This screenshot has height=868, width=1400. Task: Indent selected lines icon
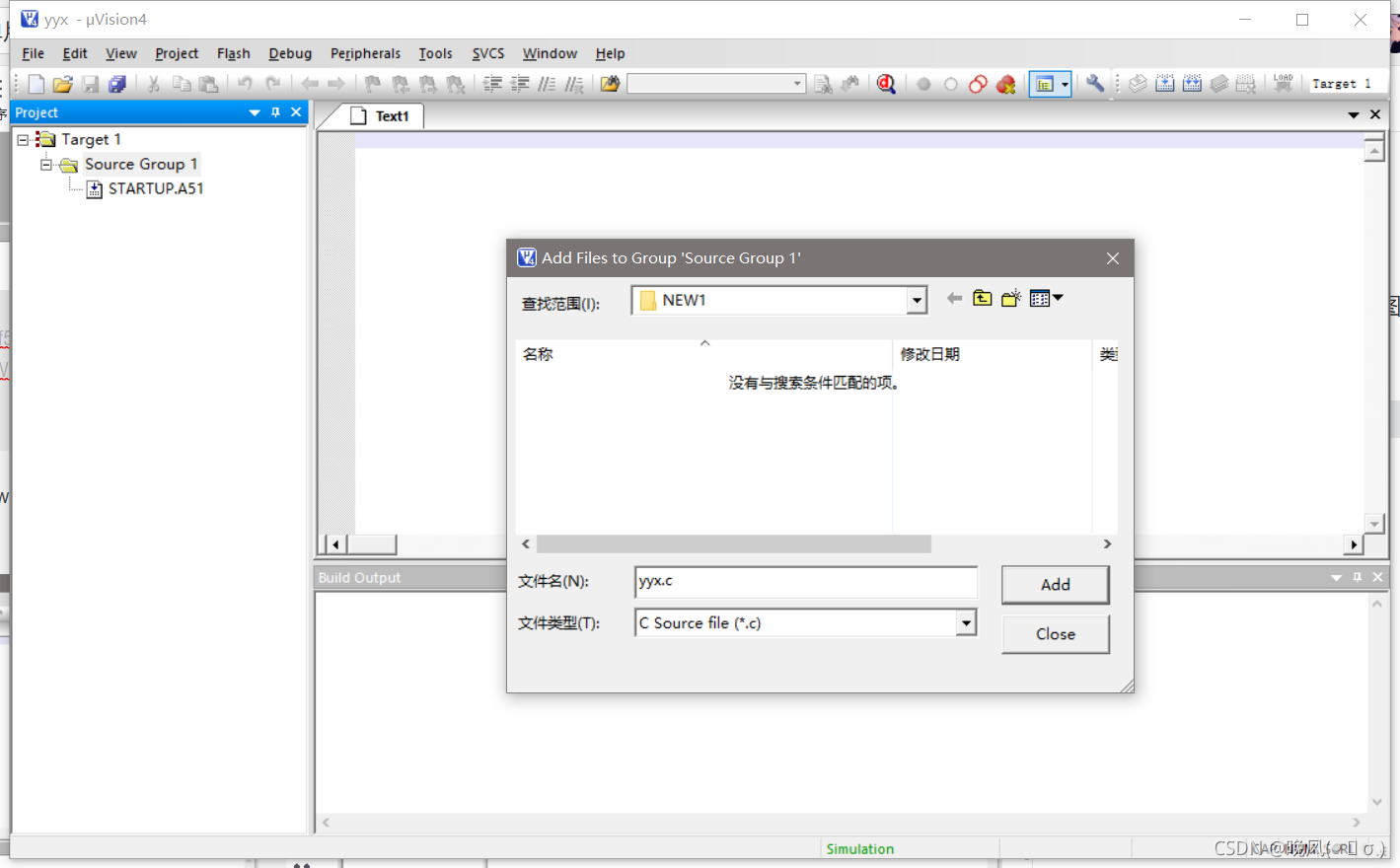pyautogui.click(x=492, y=85)
